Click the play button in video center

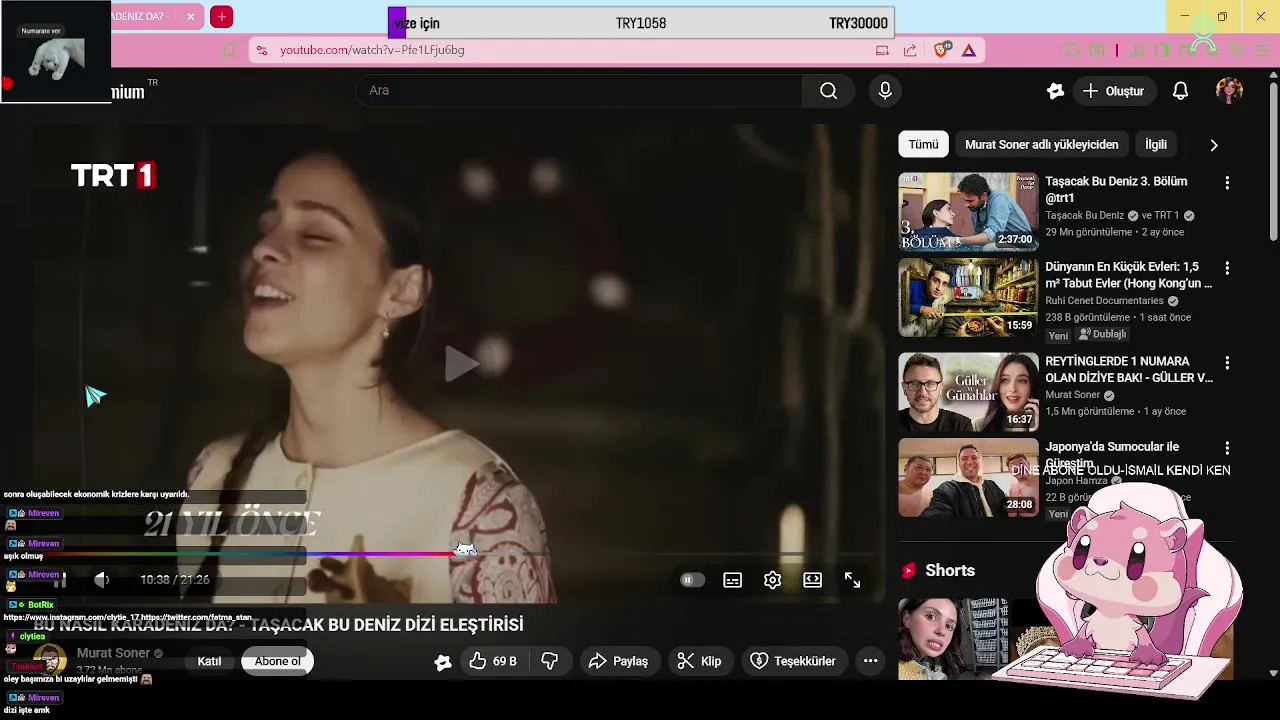click(x=461, y=364)
